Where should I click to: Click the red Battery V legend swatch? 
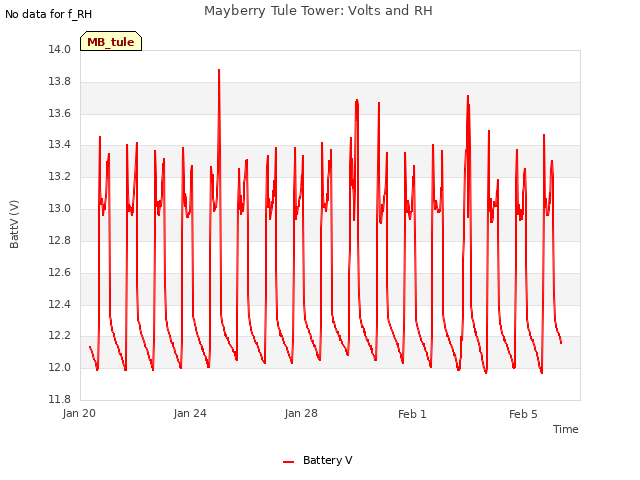tap(289, 462)
